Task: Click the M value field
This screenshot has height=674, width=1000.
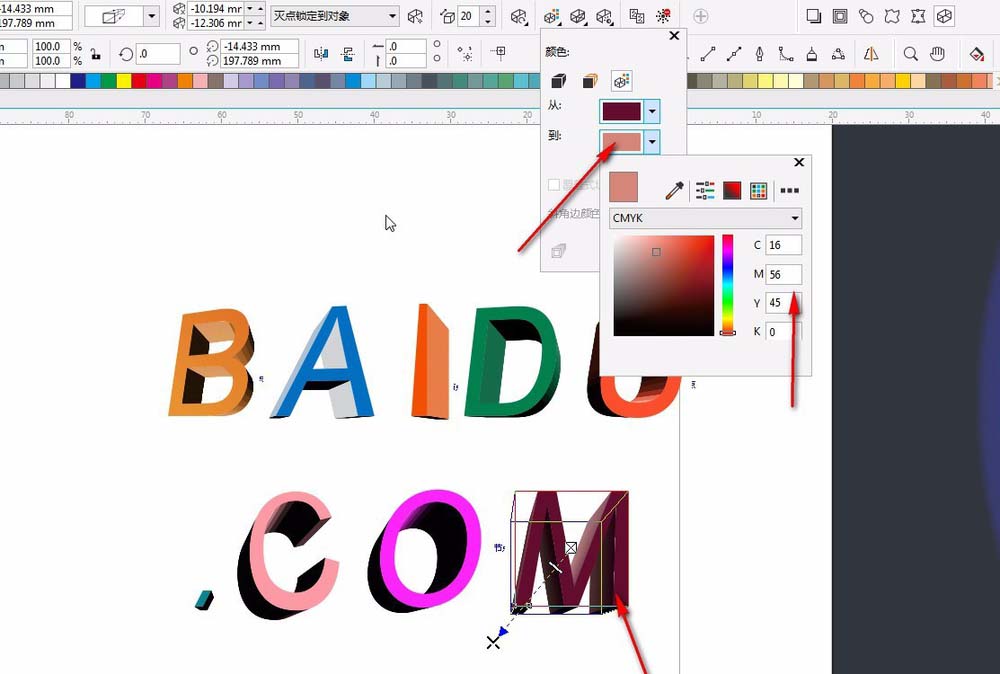Action: coord(783,274)
